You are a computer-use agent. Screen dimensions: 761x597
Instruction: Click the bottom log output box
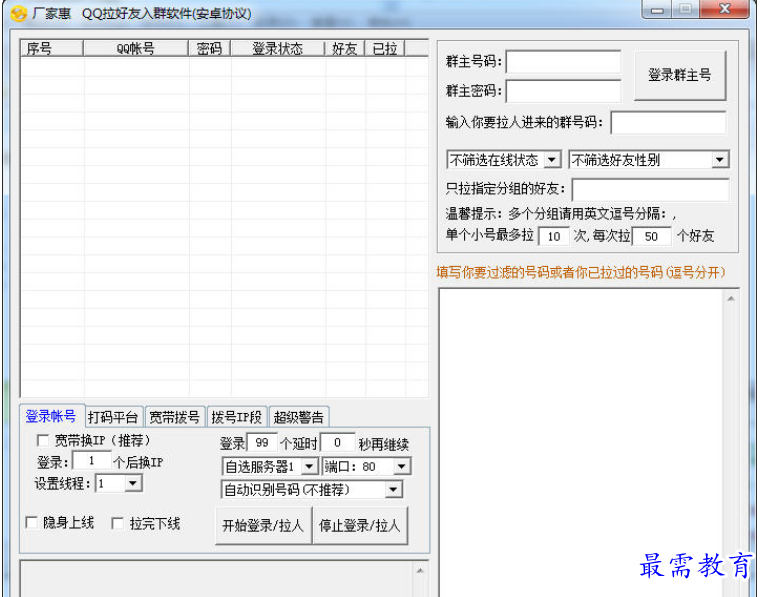point(217,579)
